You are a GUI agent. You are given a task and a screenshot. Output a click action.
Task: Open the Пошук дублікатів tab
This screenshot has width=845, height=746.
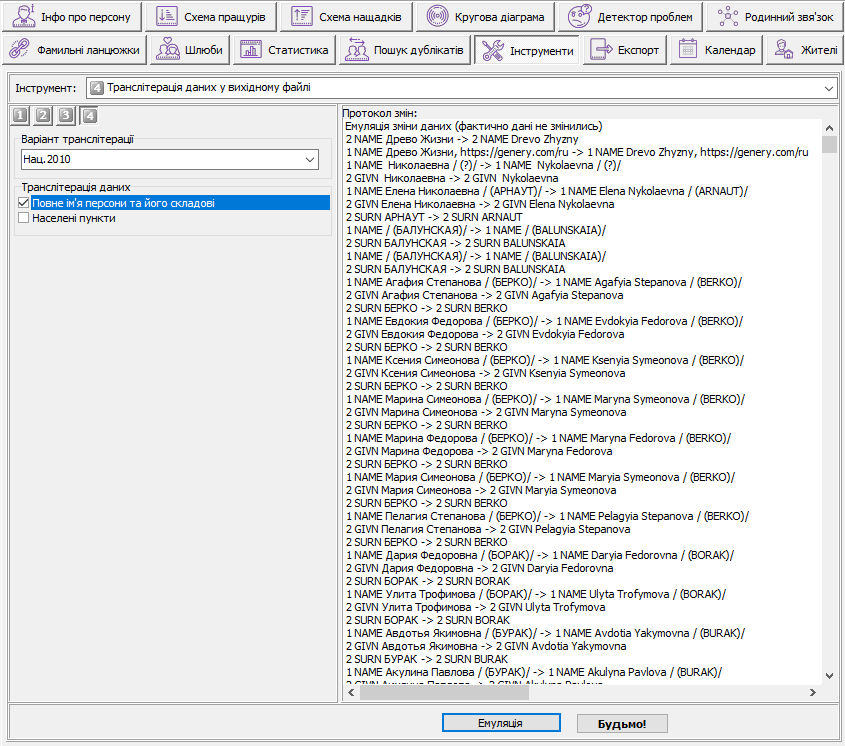pyautogui.click(x=403, y=50)
